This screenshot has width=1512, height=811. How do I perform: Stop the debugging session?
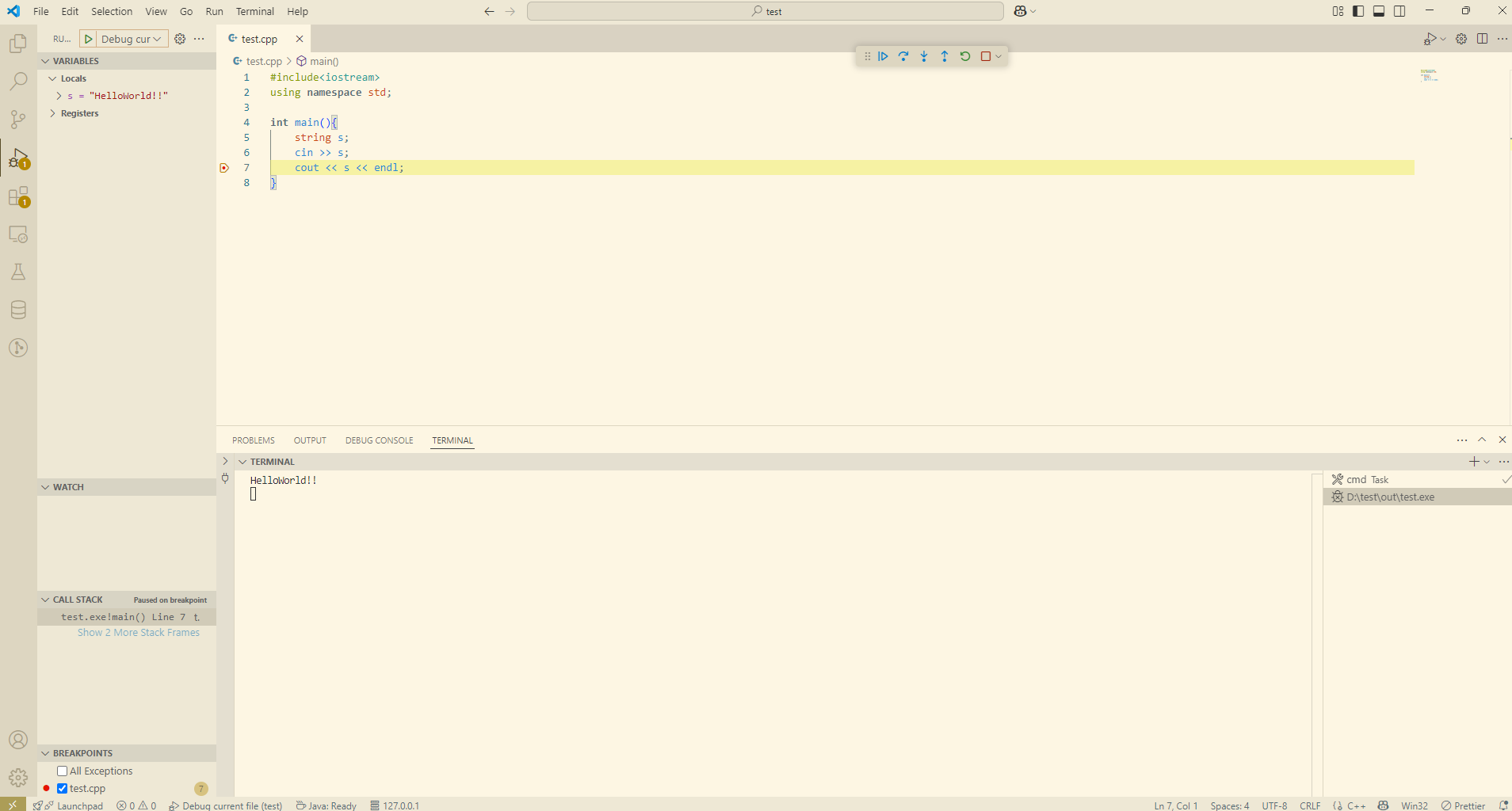pos(985,56)
